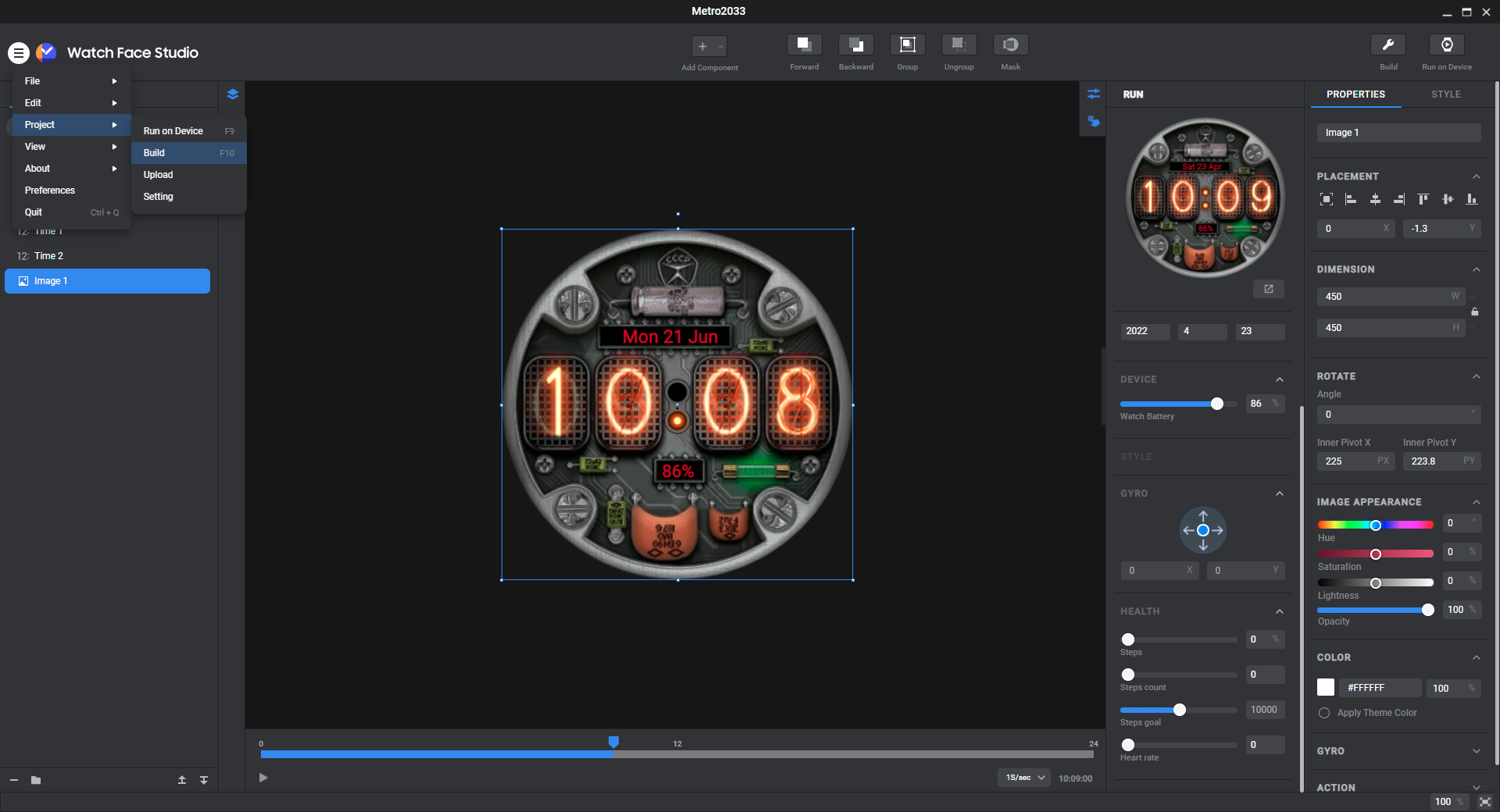Ungroup selected components

click(x=959, y=45)
